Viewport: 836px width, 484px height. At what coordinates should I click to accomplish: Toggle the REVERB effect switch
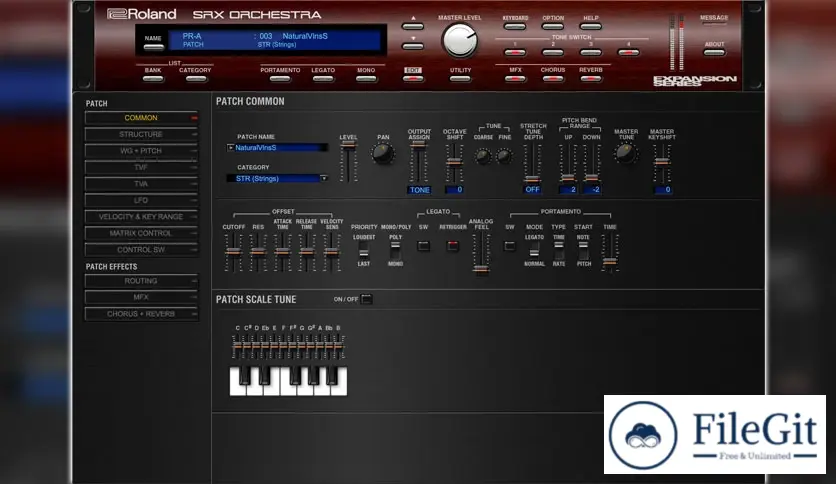pos(590,79)
